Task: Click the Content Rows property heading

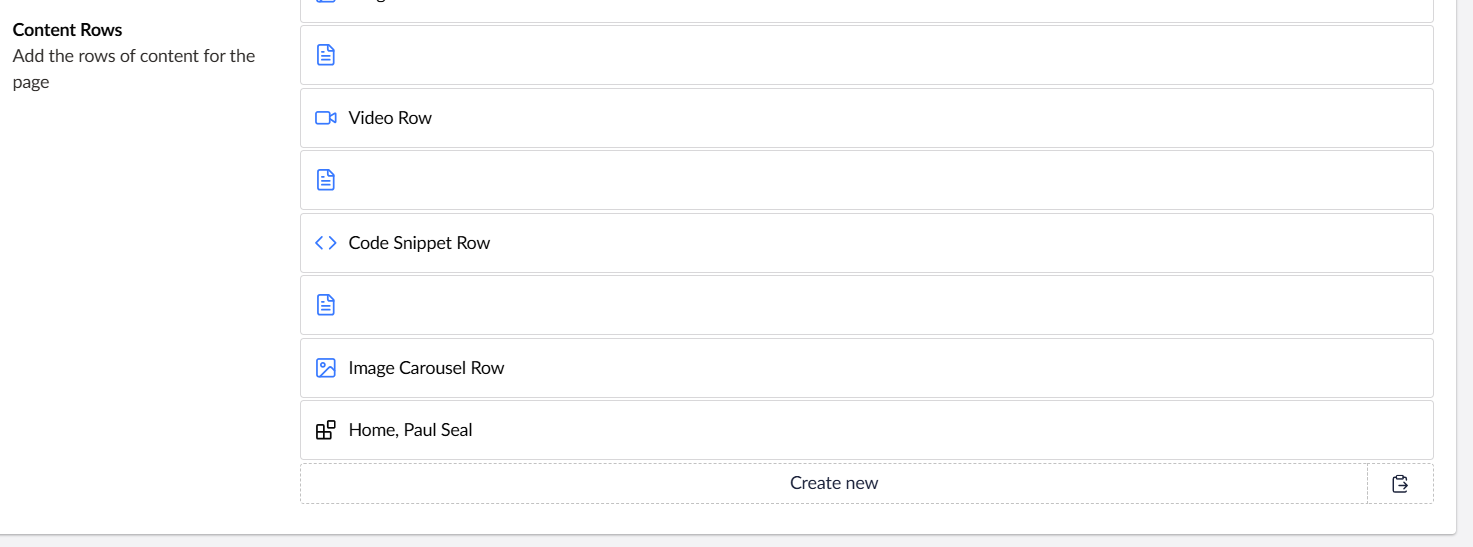Action: tap(68, 30)
